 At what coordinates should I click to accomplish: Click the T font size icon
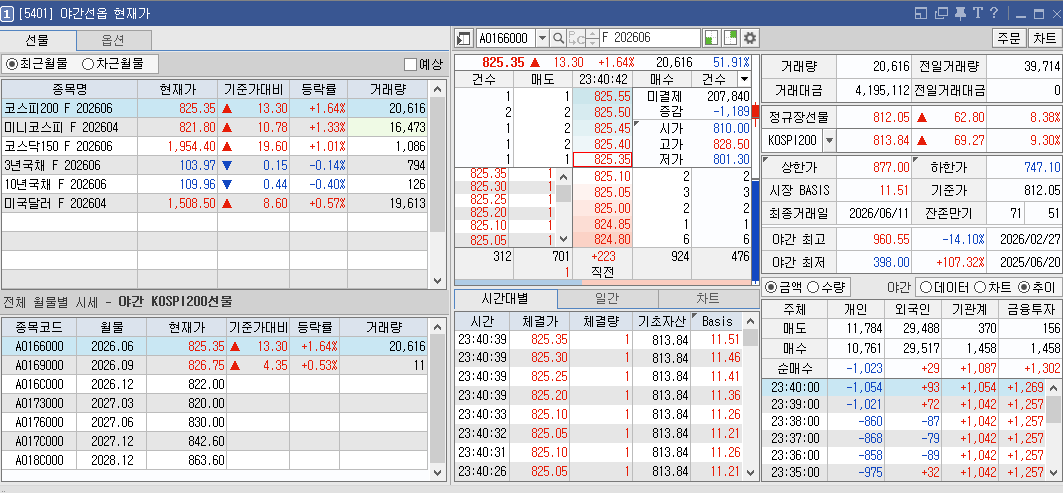pos(977,13)
